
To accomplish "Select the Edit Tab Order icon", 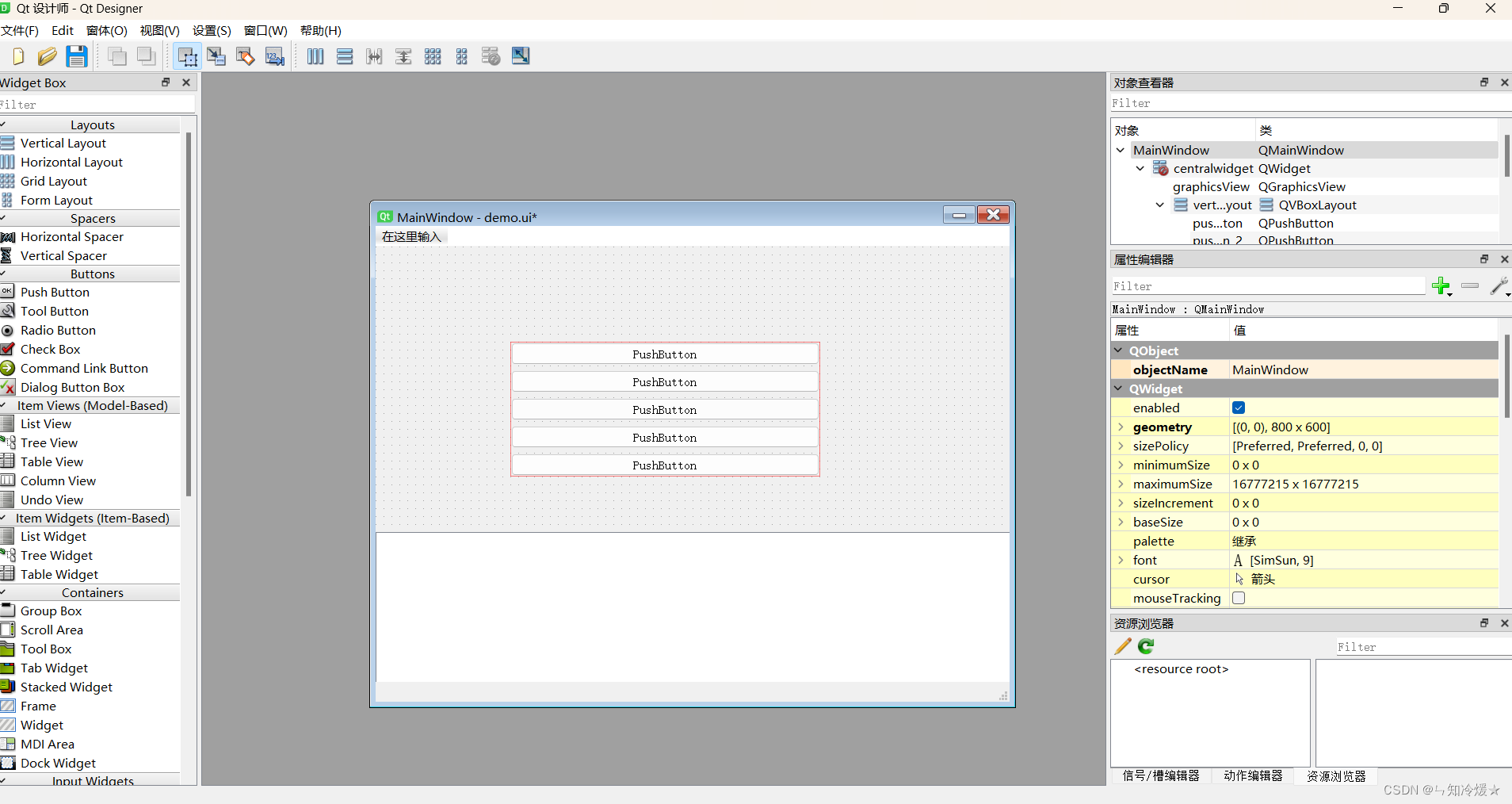I will pos(274,56).
